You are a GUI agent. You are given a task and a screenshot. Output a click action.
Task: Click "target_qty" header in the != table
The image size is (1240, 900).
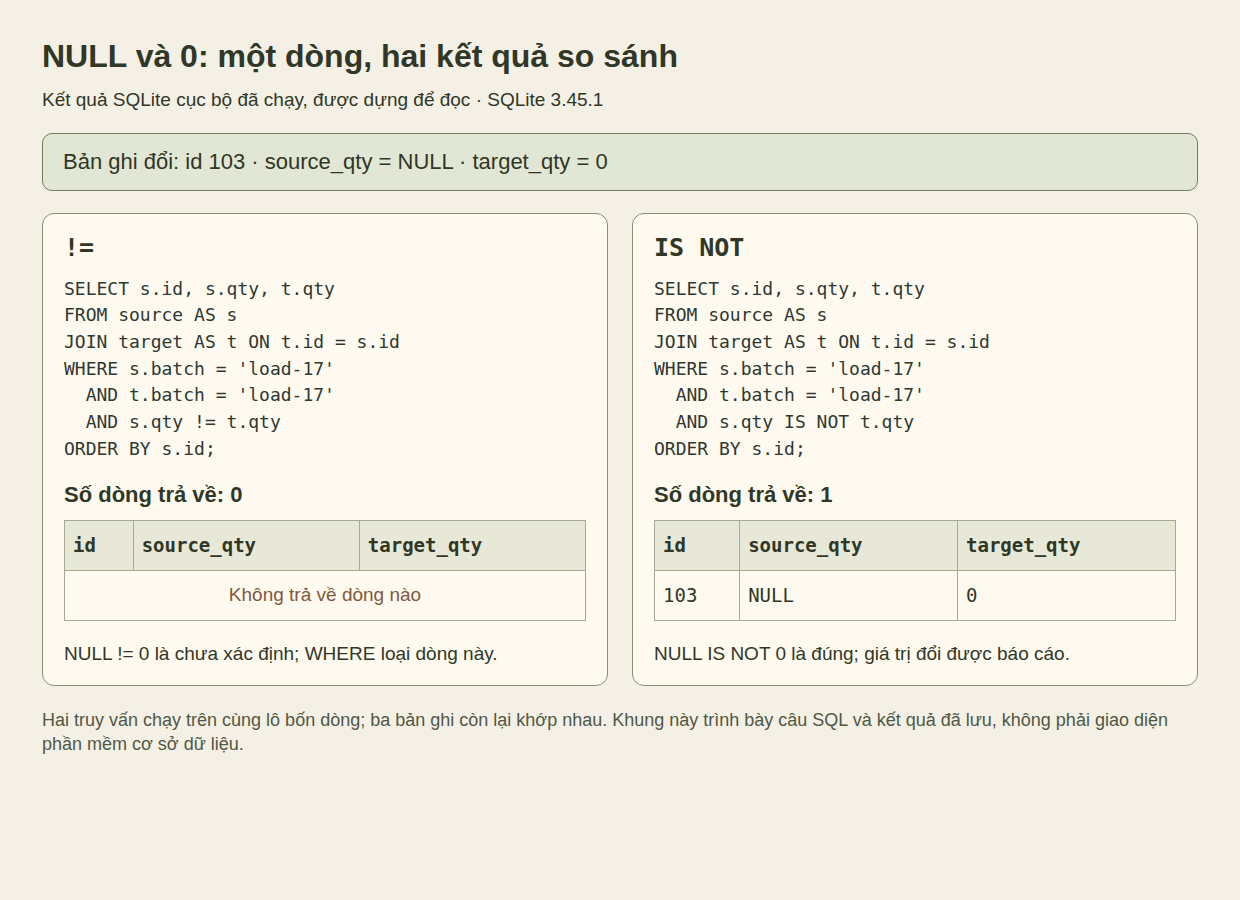point(472,545)
